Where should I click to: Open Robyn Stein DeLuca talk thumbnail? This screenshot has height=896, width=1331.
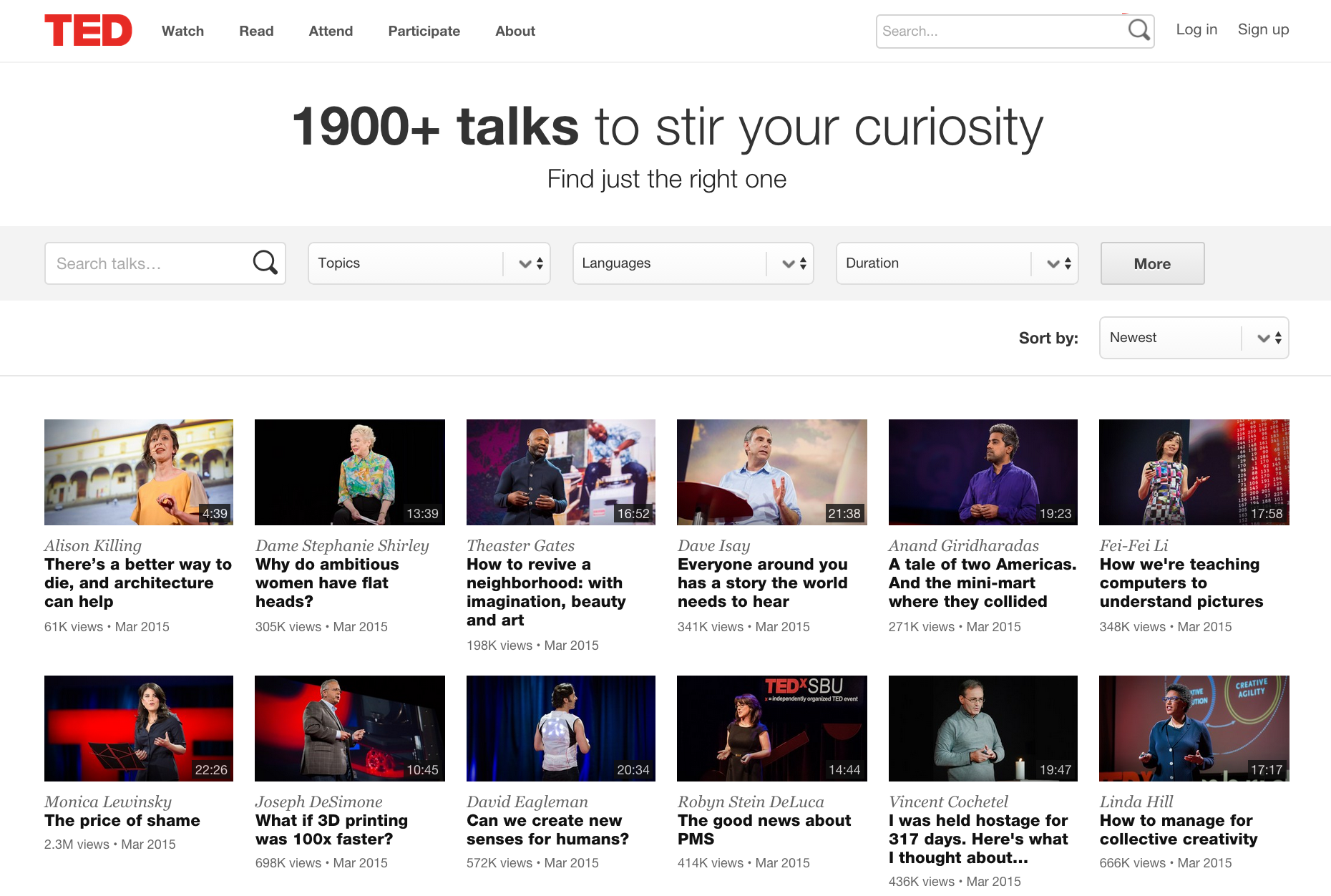(x=772, y=729)
